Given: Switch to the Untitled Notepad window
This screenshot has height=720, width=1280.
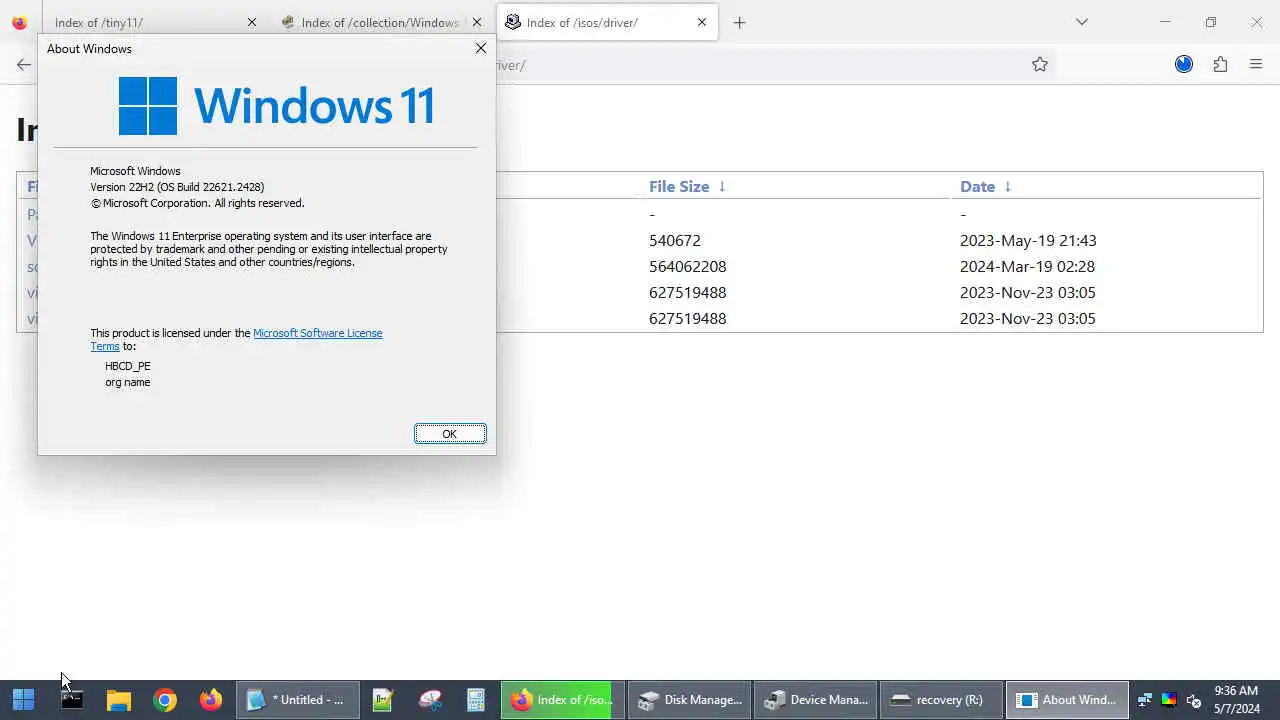Looking at the screenshot, I should pos(298,700).
